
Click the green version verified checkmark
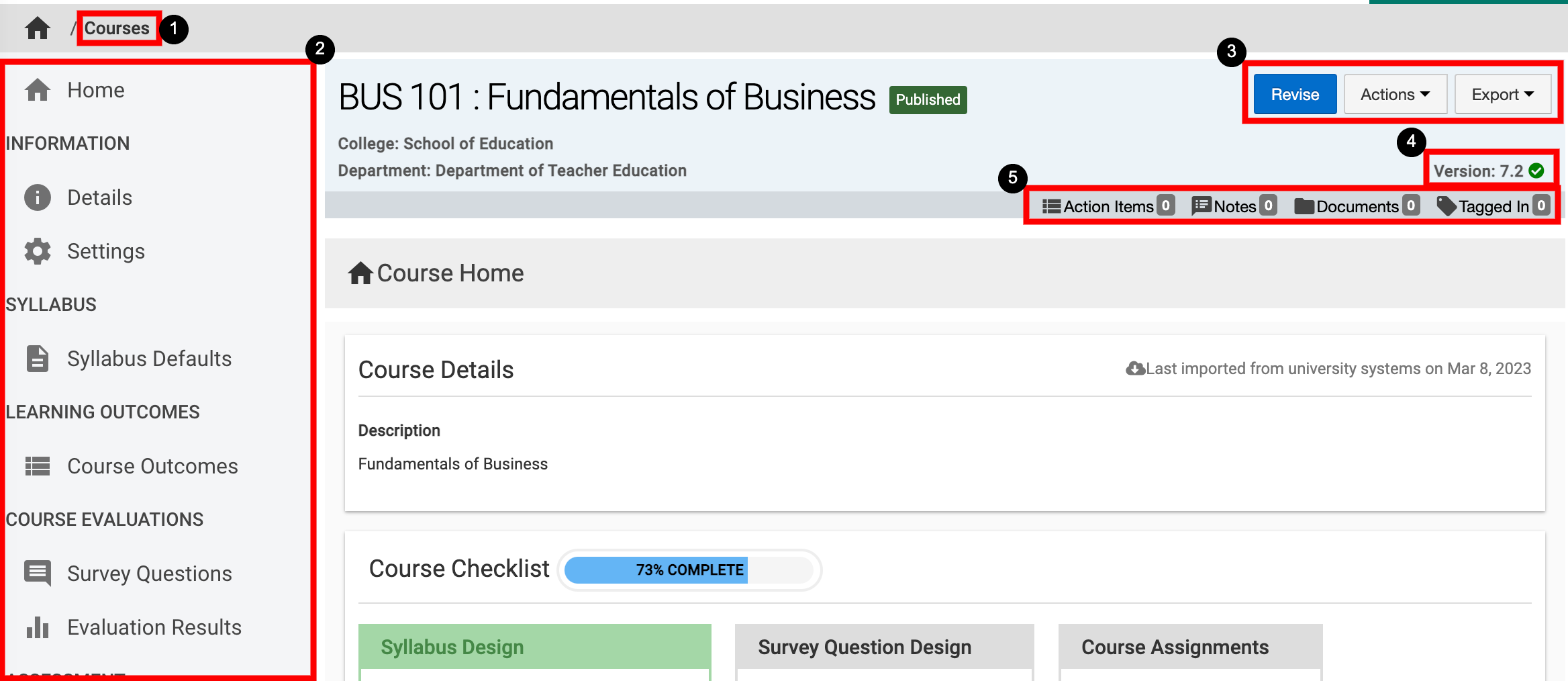(x=1536, y=171)
